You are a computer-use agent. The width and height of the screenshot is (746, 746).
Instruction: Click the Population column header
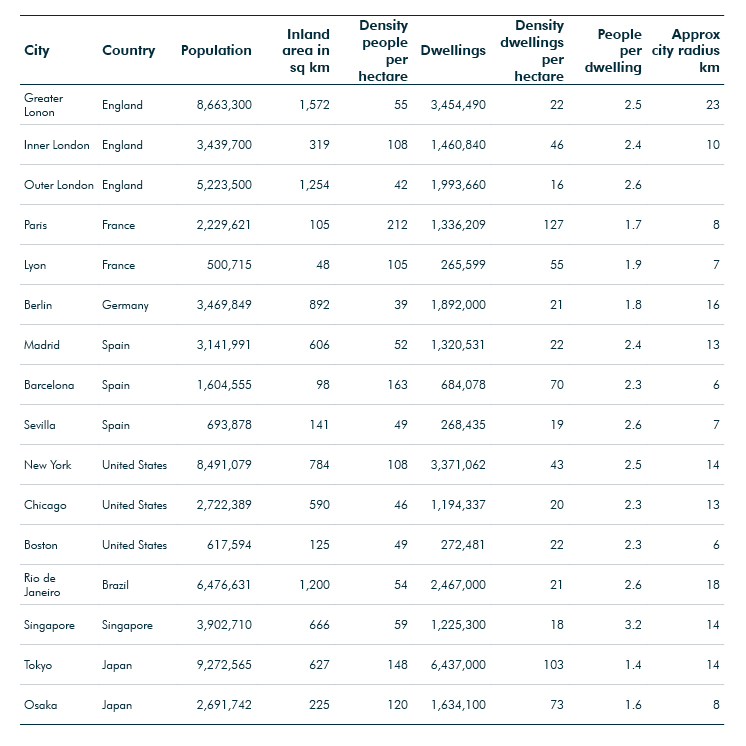[x=216, y=50]
